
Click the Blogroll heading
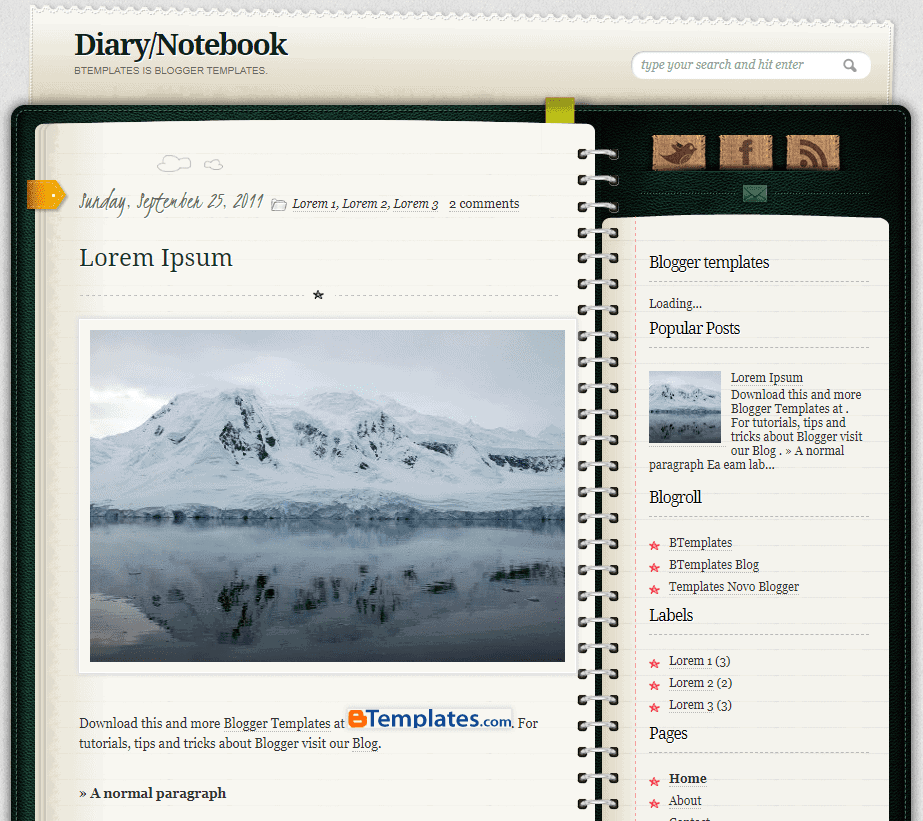675,497
